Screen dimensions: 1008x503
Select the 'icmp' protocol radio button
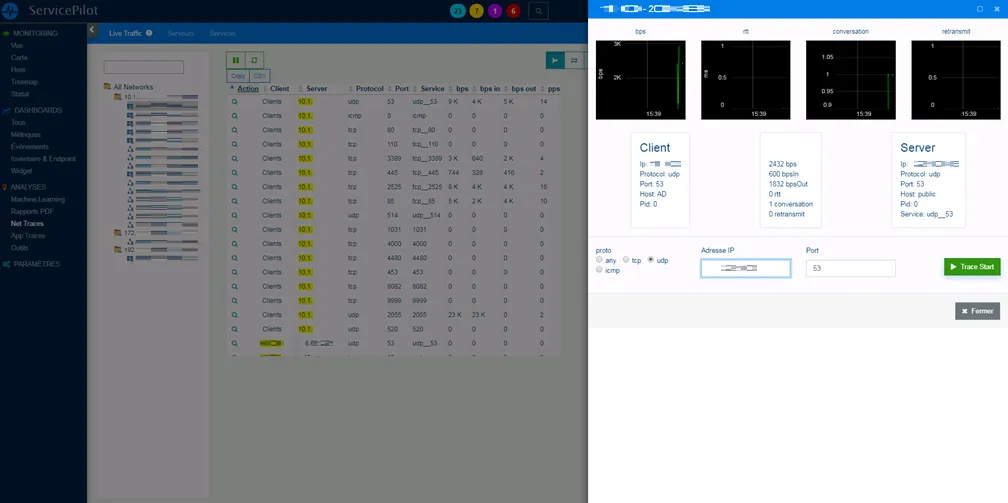(599, 270)
